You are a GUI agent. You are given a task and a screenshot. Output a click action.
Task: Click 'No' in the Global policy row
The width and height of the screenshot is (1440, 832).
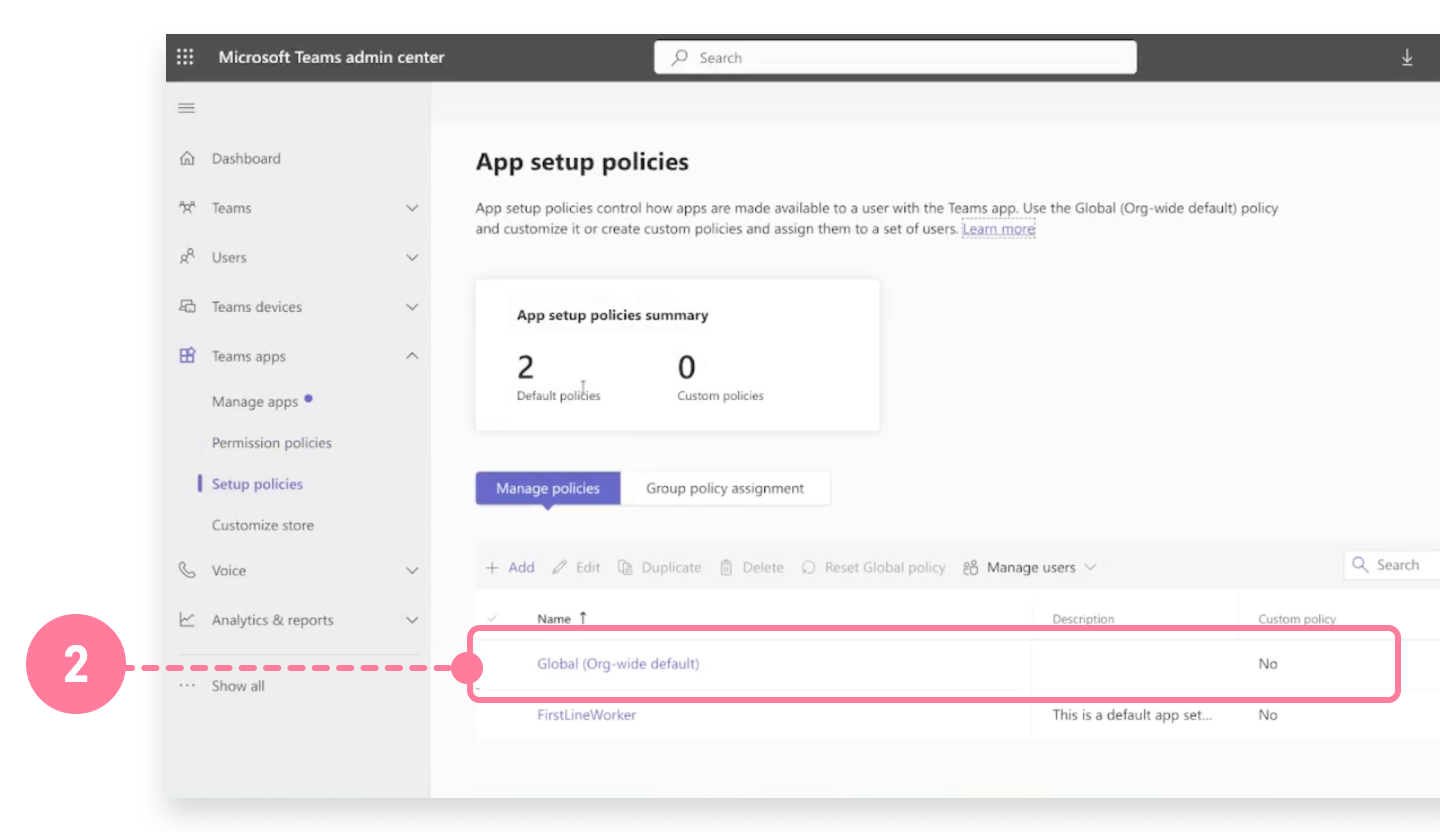1268,663
